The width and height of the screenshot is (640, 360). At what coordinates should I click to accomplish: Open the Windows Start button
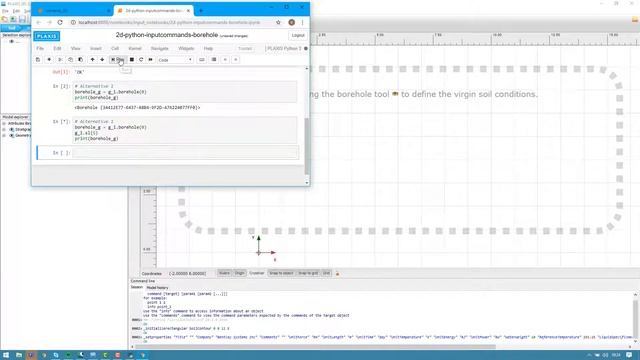point(6,355)
